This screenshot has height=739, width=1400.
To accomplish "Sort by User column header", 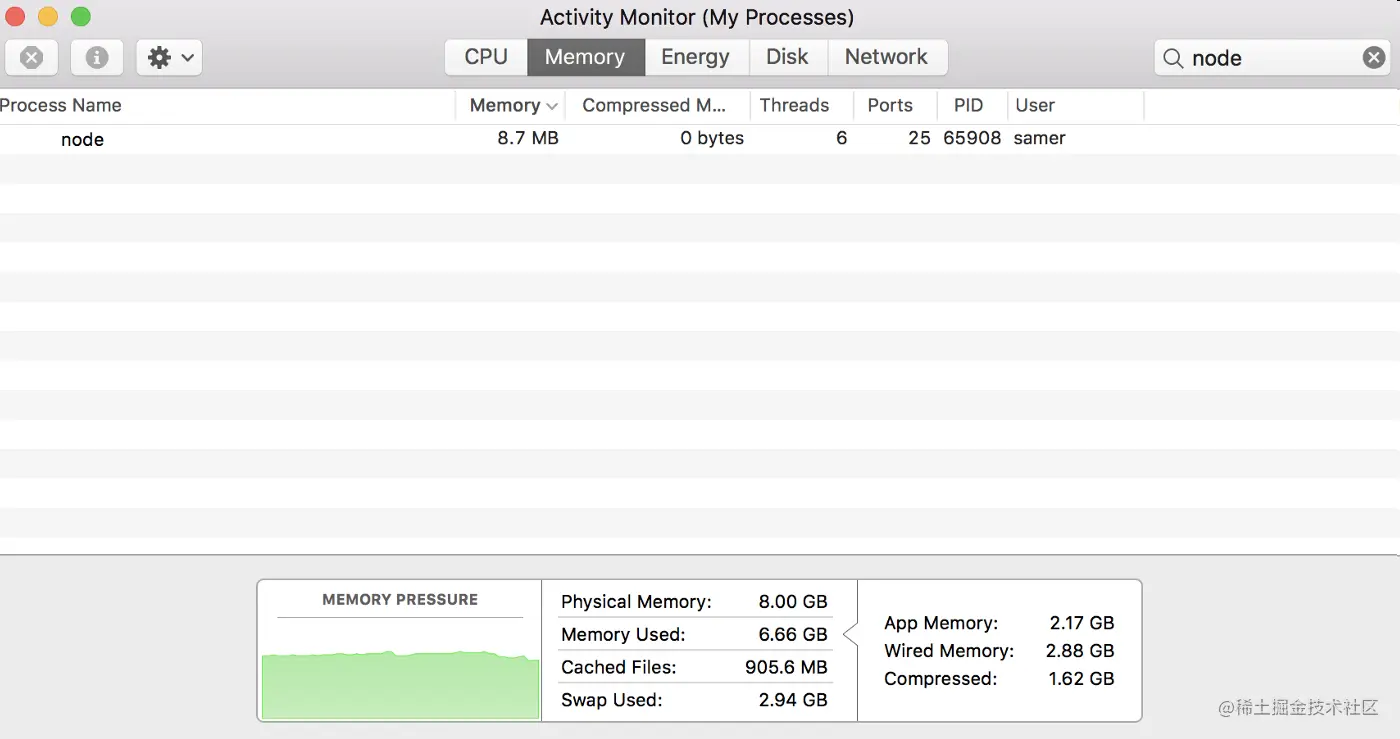I will pyautogui.click(x=1035, y=106).
